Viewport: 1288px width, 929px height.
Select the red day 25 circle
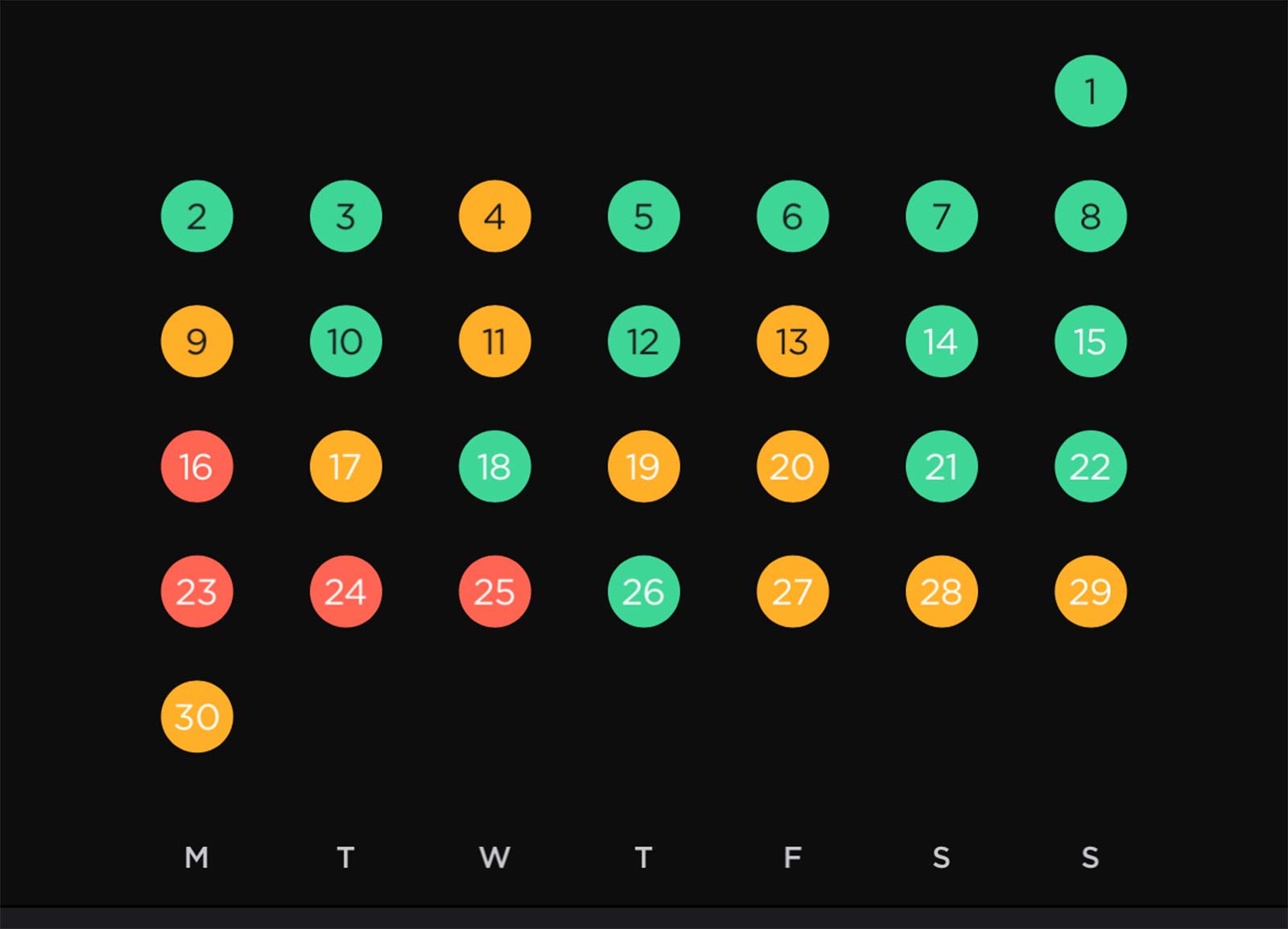pos(494,592)
